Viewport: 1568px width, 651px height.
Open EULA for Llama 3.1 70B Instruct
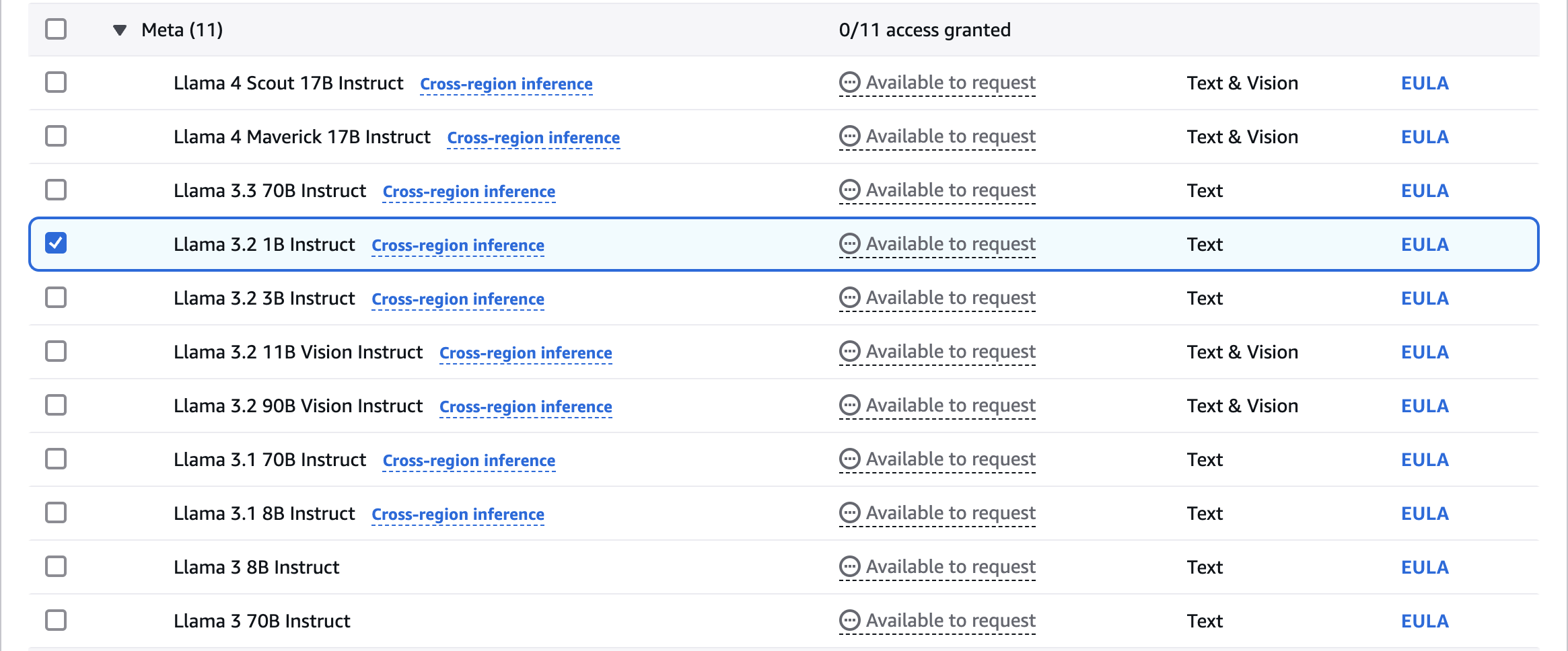[1425, 460]
